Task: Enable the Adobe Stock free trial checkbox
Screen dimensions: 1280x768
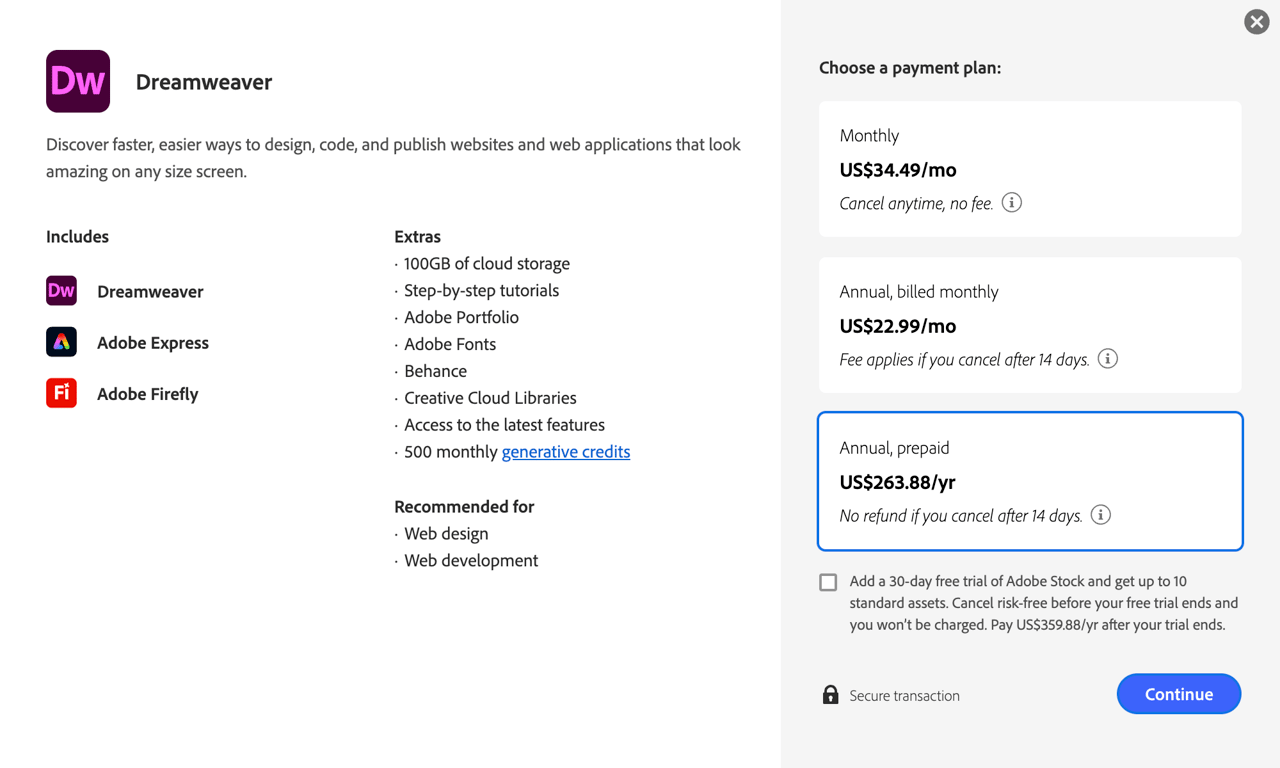Action: [828, 582]
